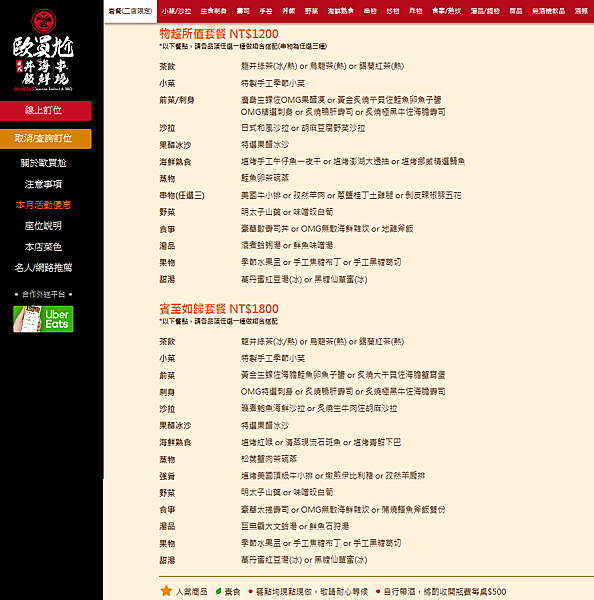Open the 關於歐買尬 sidebar link
This screenshot has width=594, height=600.
coord(43,163)
